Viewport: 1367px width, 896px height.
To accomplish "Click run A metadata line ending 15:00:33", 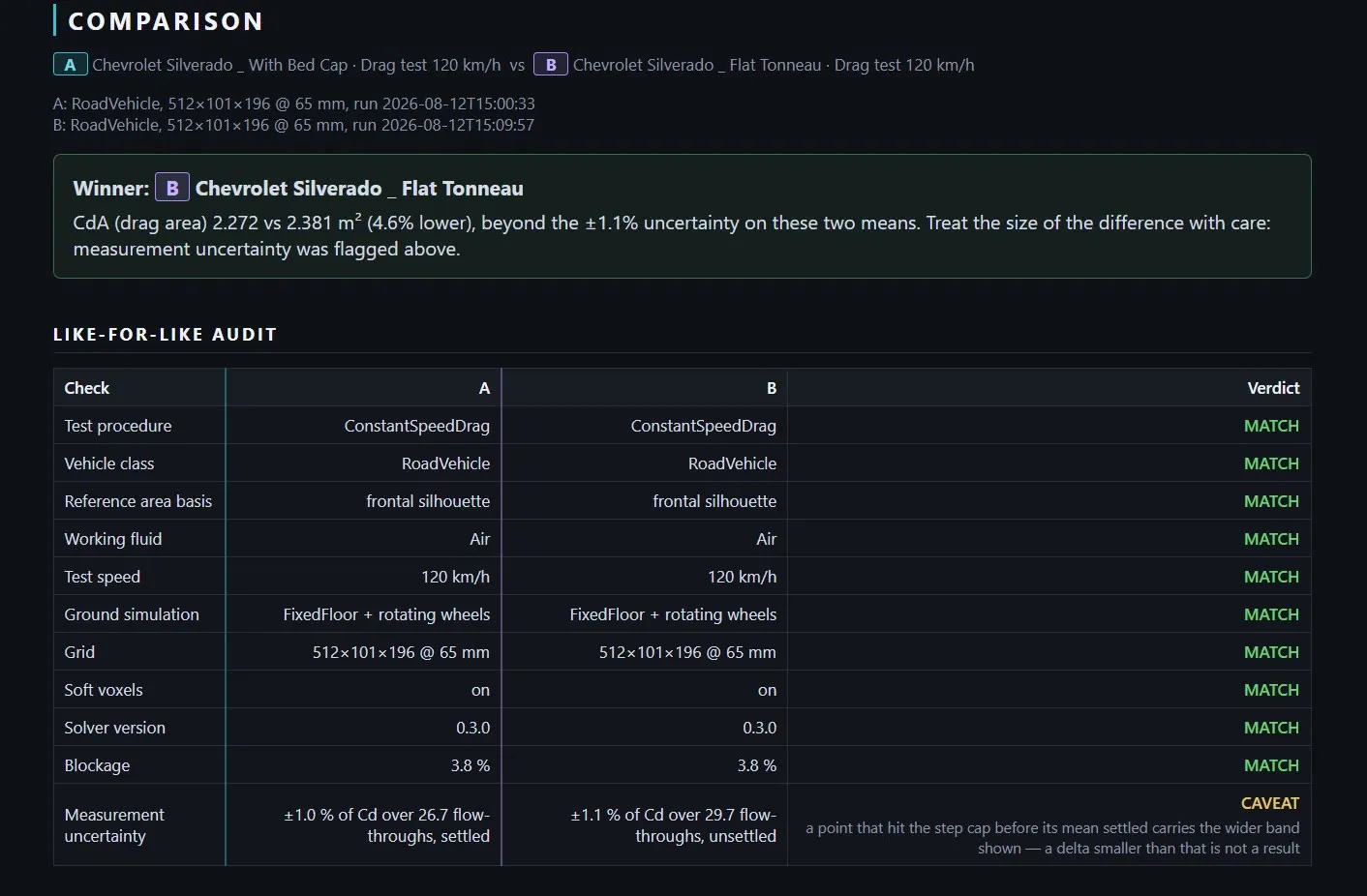I will [294, 104].
